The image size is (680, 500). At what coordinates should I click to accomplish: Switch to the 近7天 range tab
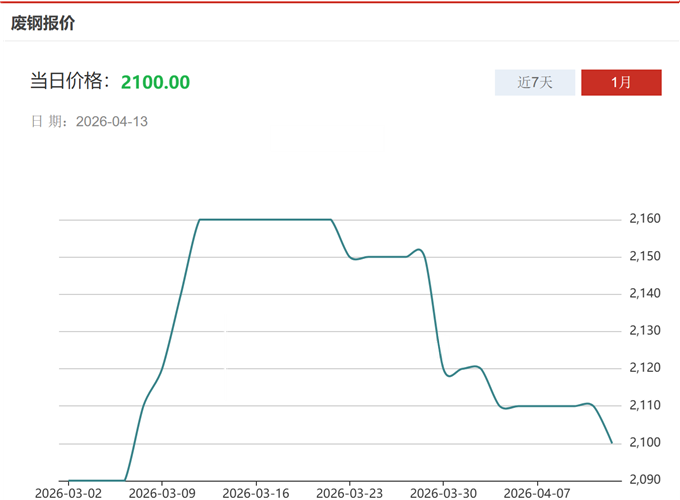tap(535, 82)
